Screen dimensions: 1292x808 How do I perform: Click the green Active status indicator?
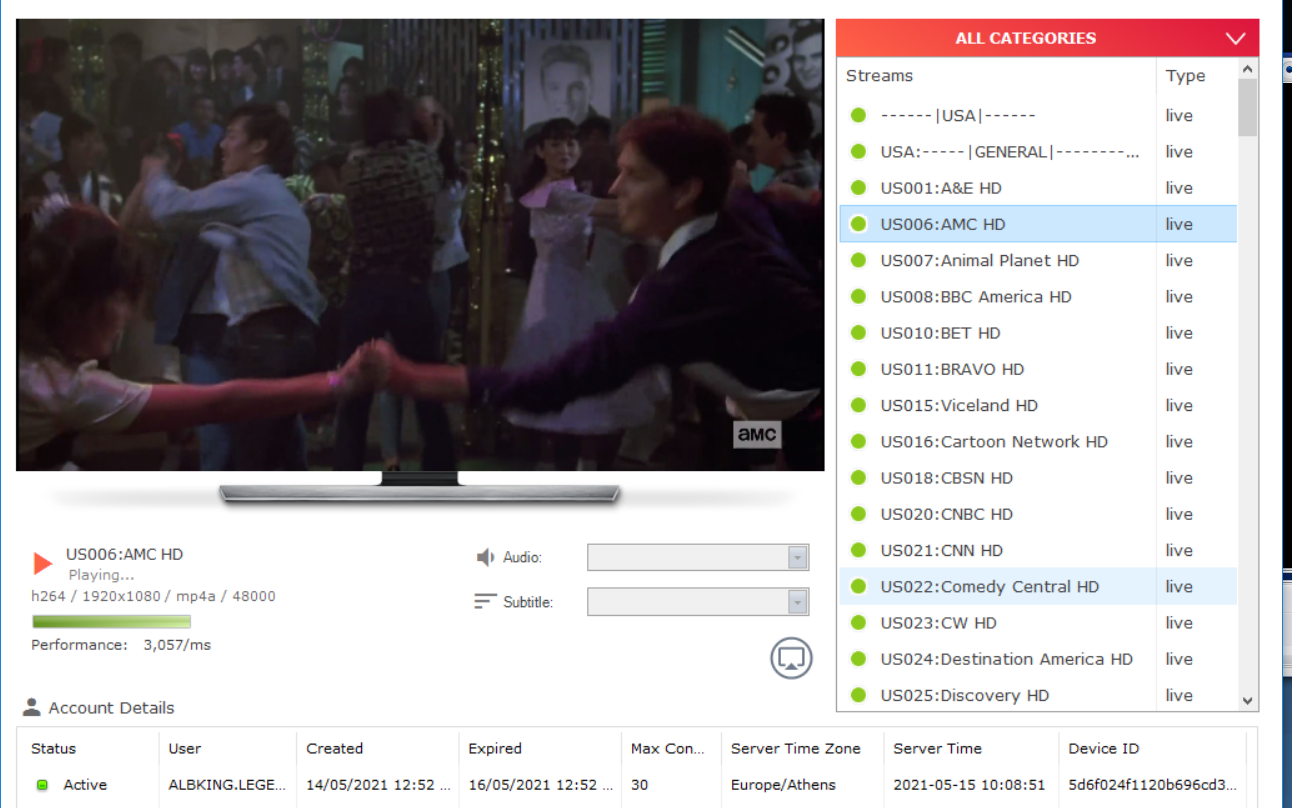click(42, 785)
